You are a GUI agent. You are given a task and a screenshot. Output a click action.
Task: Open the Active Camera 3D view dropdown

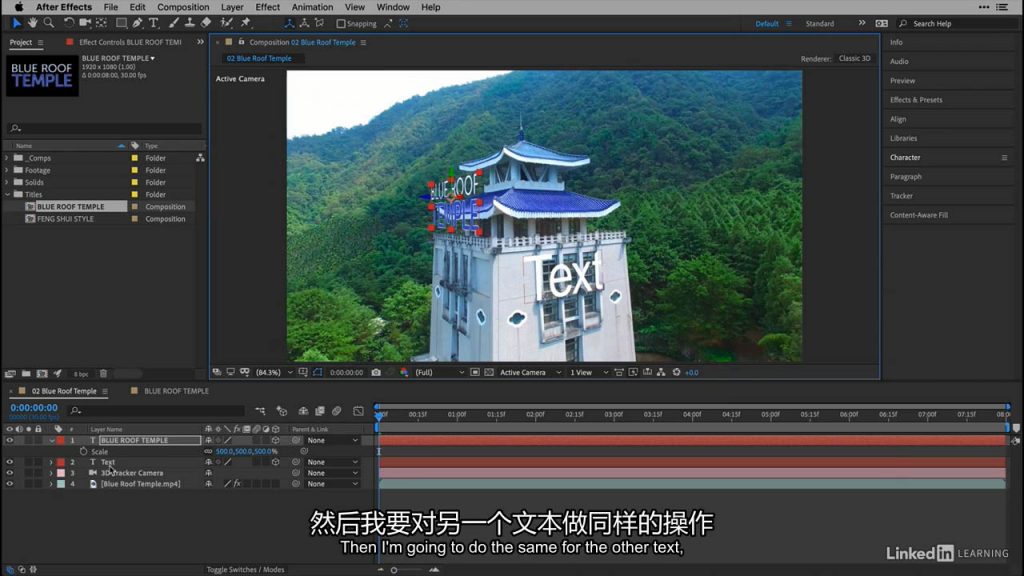[x=530, y=372]
